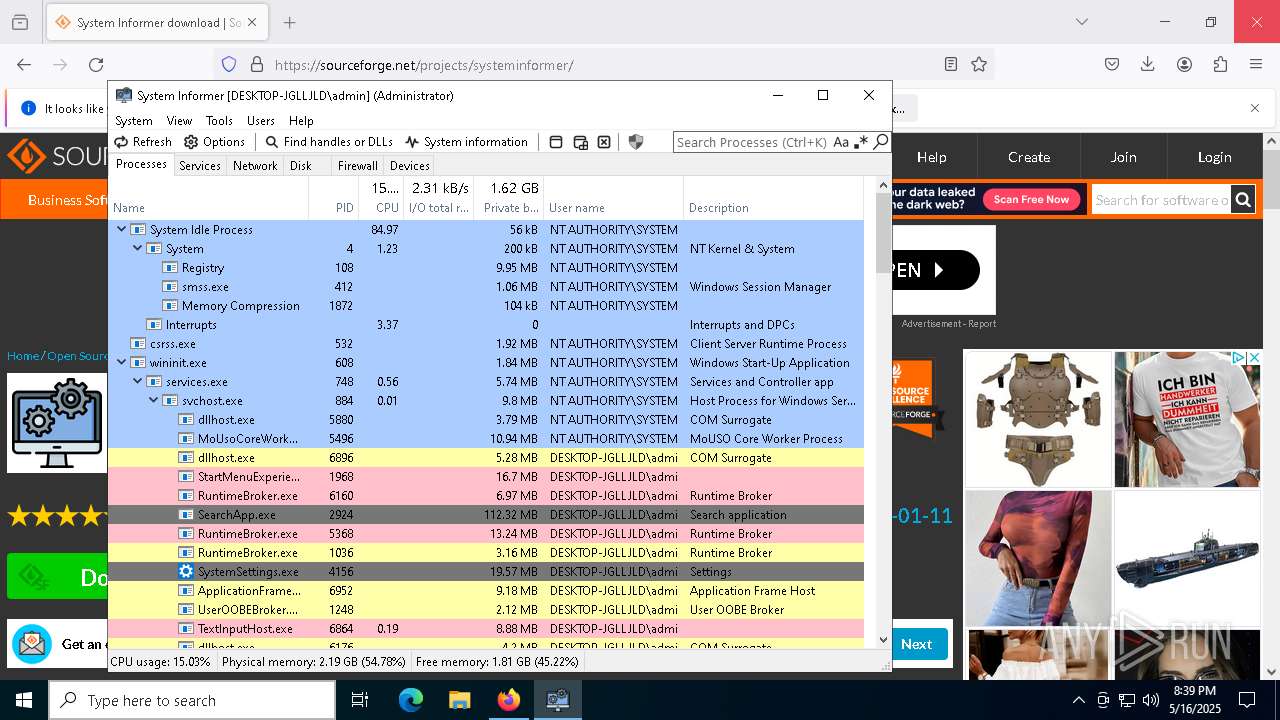Refresh the process list in System Informer
Screen dimensions: 1280x720
tap(143, 142)
